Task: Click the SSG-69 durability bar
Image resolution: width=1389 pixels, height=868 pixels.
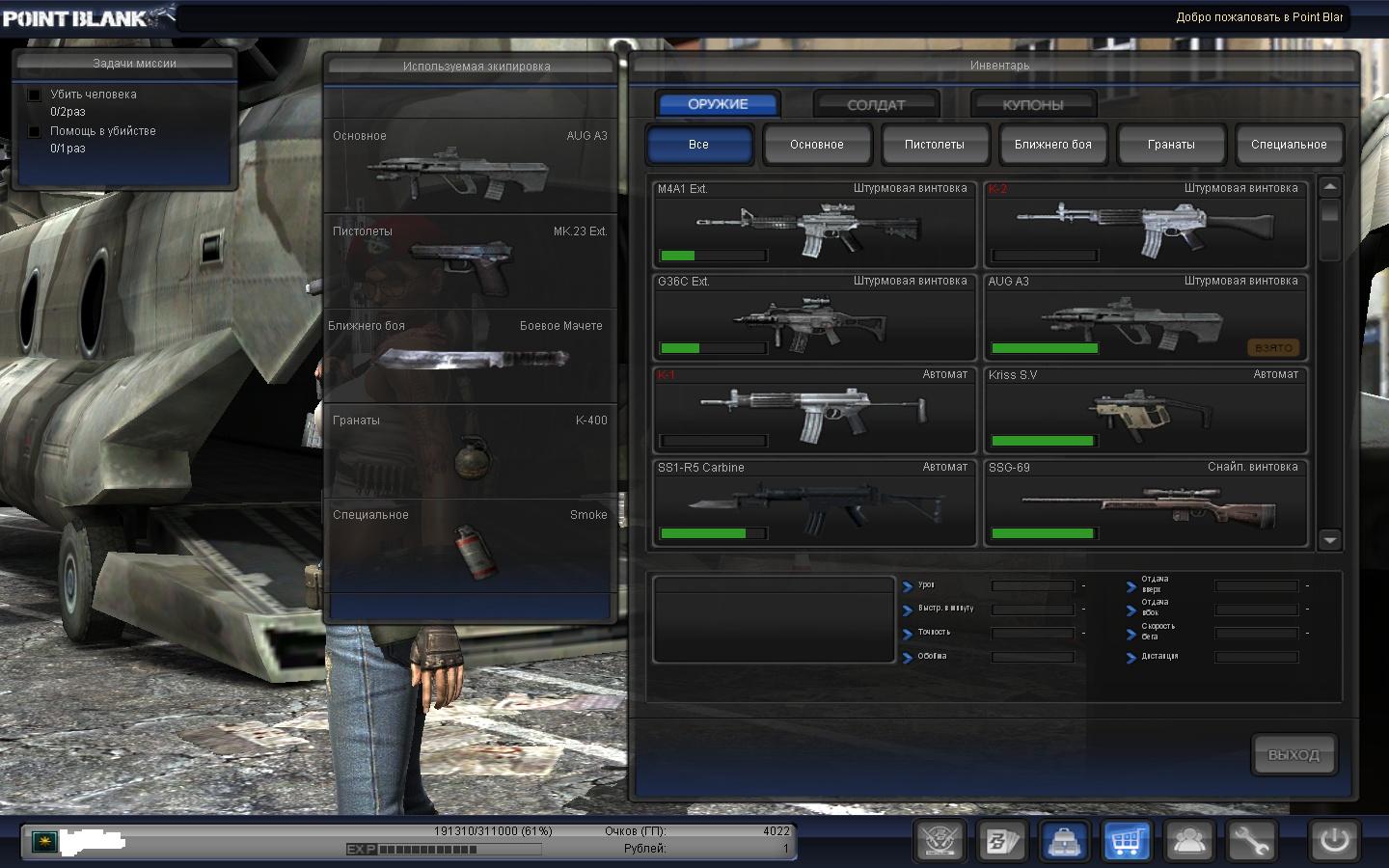Action: pyautogui.click(x=1044, y=533)
